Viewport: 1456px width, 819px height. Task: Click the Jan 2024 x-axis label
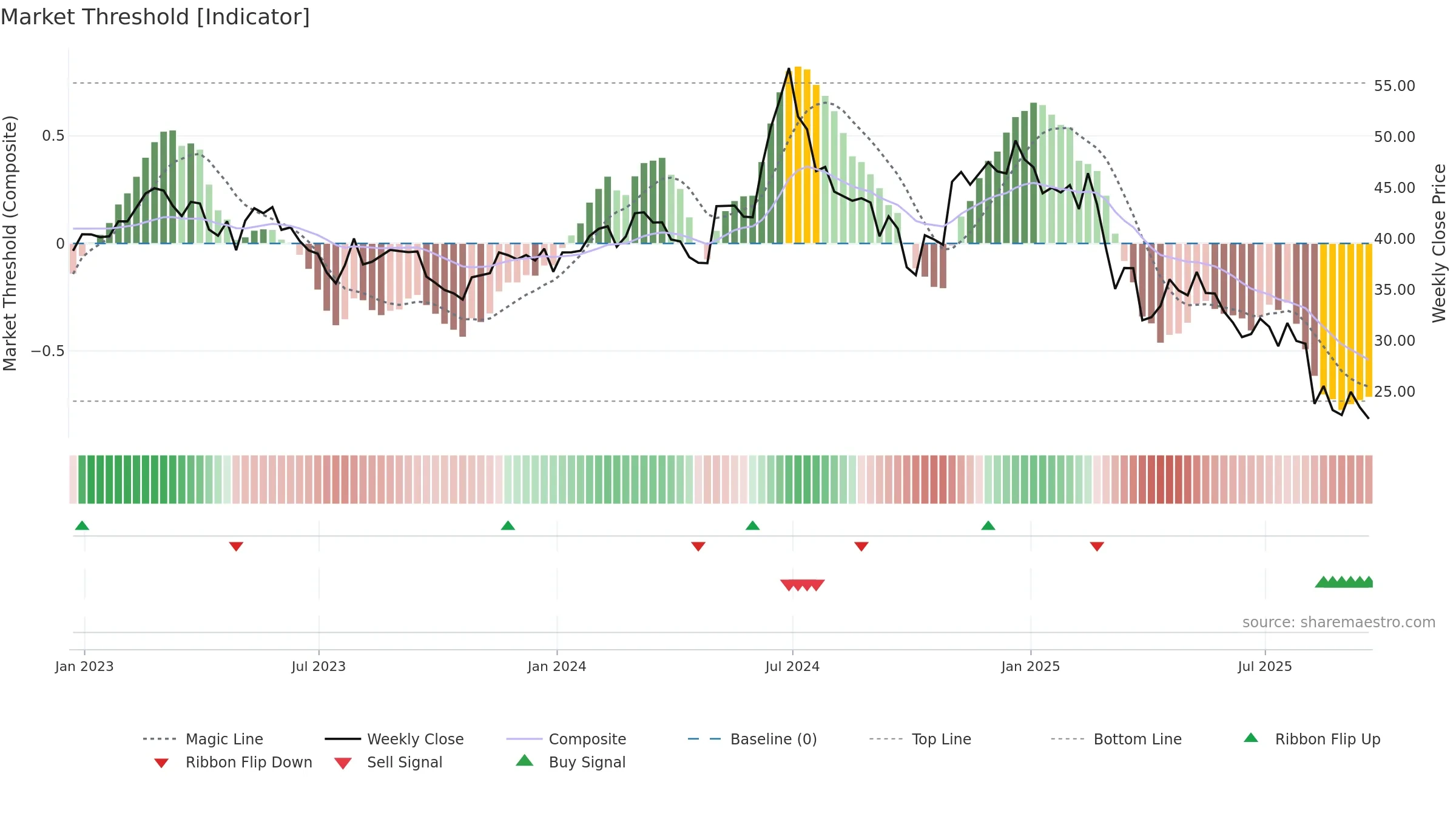557,666
